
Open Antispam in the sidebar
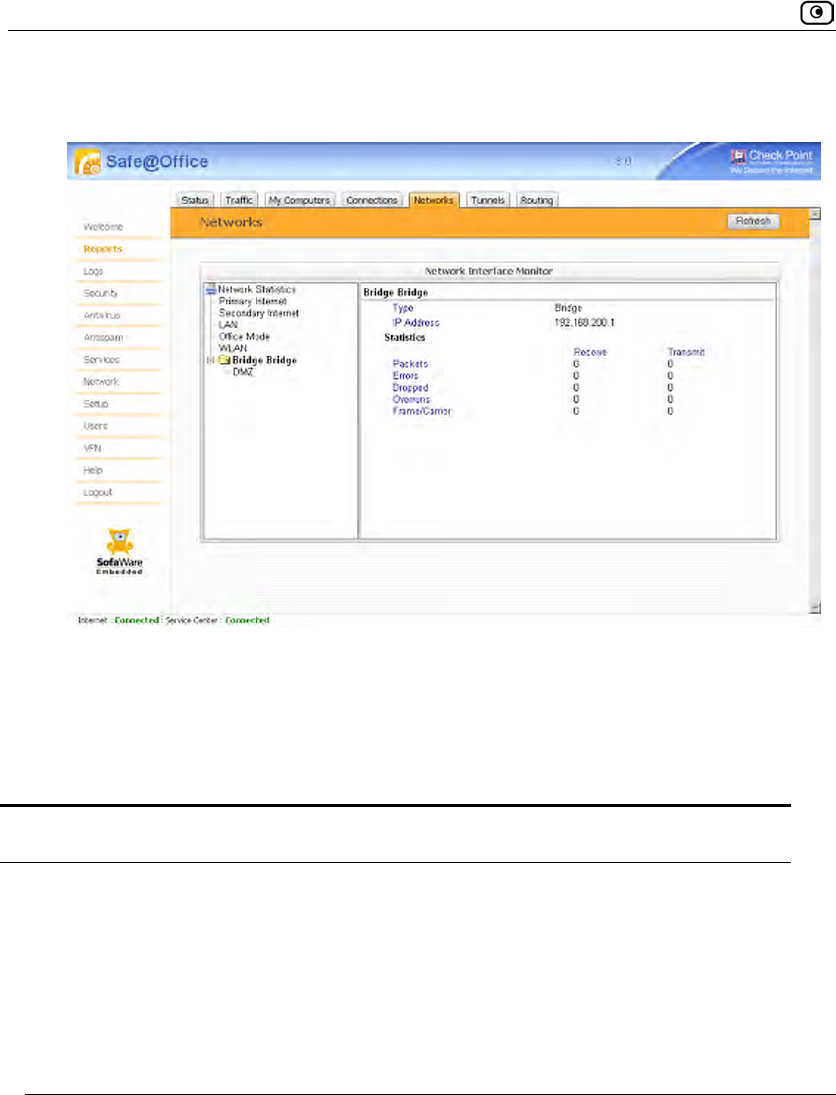103,337
